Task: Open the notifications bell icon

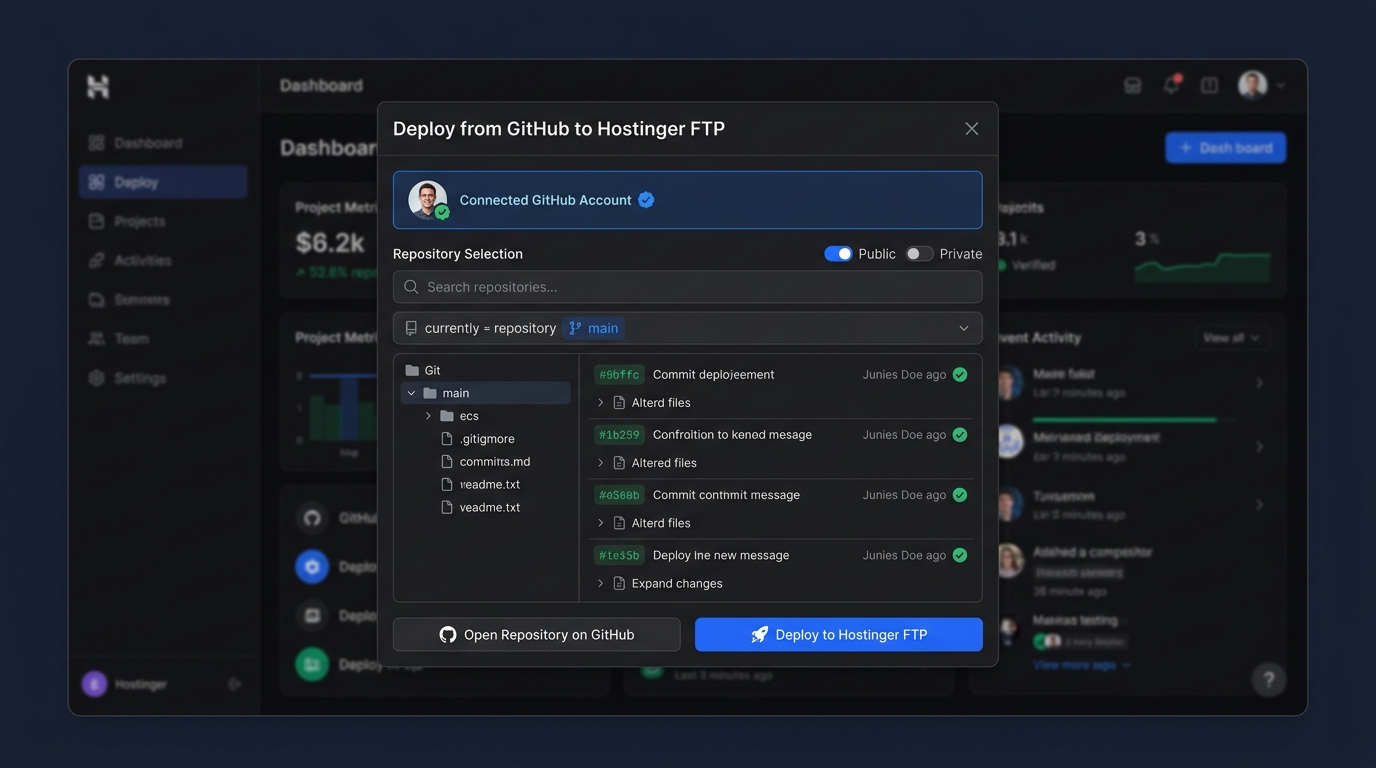Action: (1171, 85)
